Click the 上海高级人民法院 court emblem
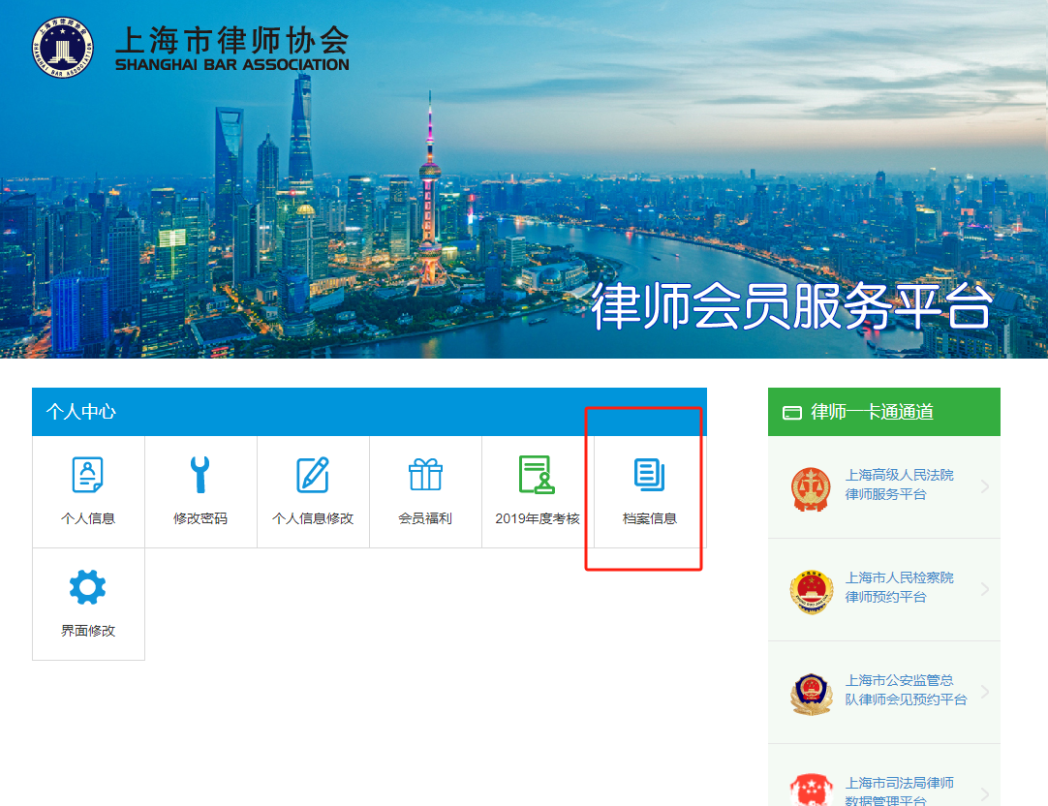Image resolution: width=1048 pixels, height=806 pixels. point(810,487)
